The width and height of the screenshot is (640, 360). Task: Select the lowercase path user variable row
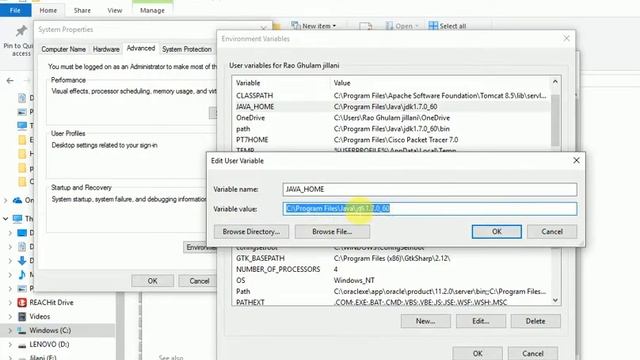(392, 129)
